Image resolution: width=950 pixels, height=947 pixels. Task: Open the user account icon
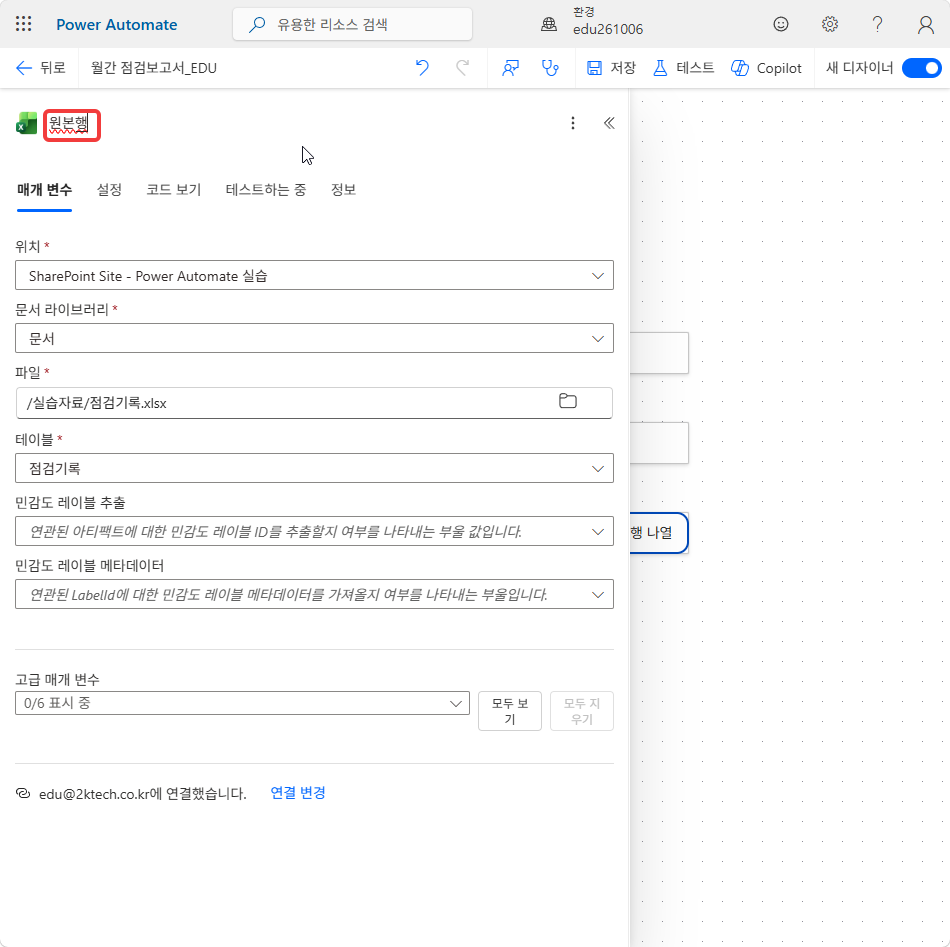tap(925, 24)
